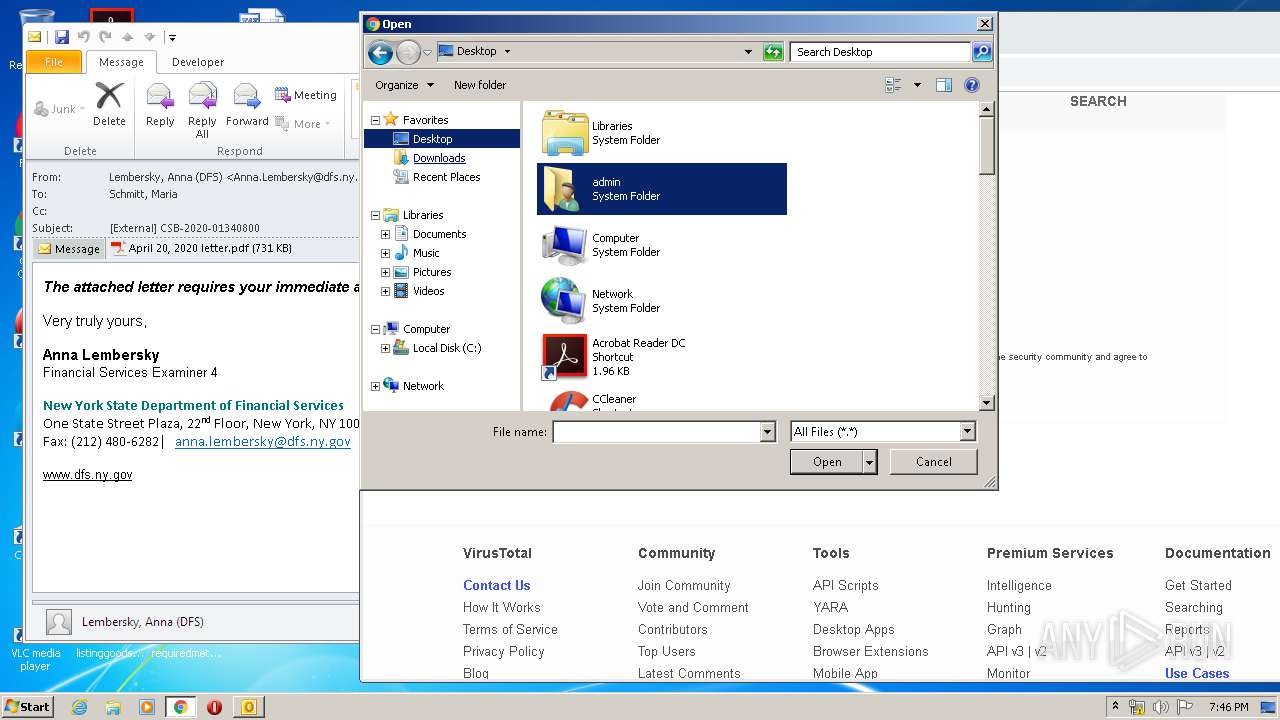Click Join Community link on webpage
The height and width of the screenshot is (720, 1280).
(x=684, y=585)
